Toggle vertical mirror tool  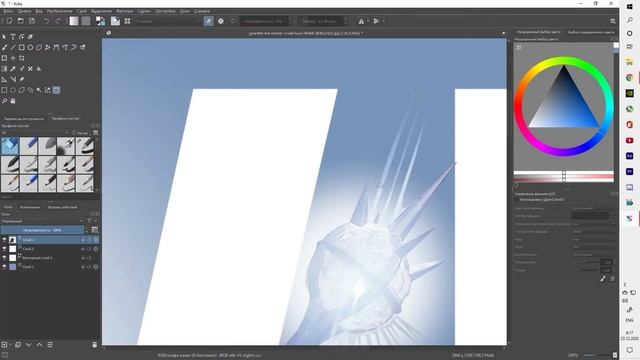376,21
